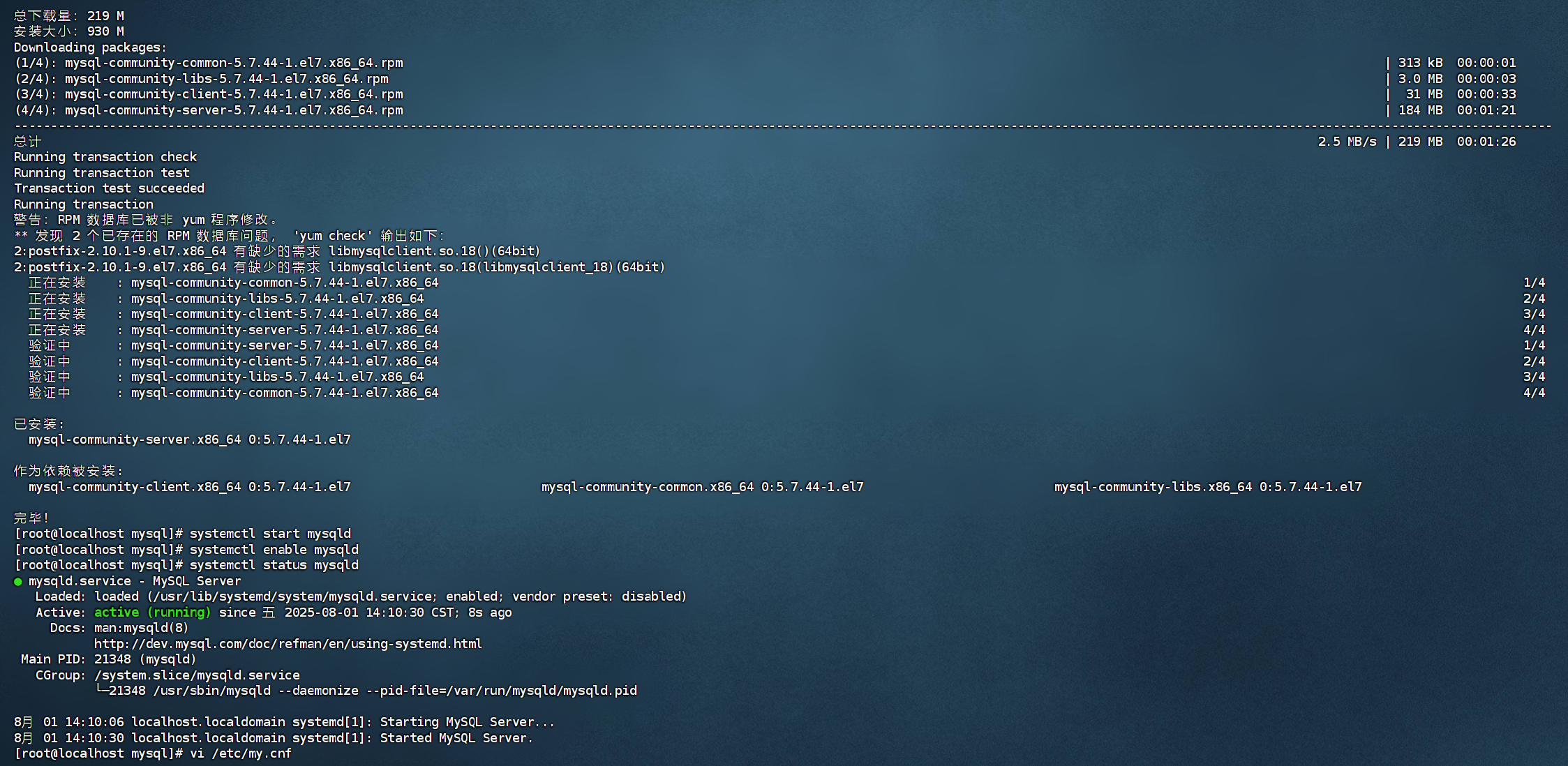
Task: Click the '/system.slice/mysqld.service' CGroup path
Action: click(x=197, y=675)
